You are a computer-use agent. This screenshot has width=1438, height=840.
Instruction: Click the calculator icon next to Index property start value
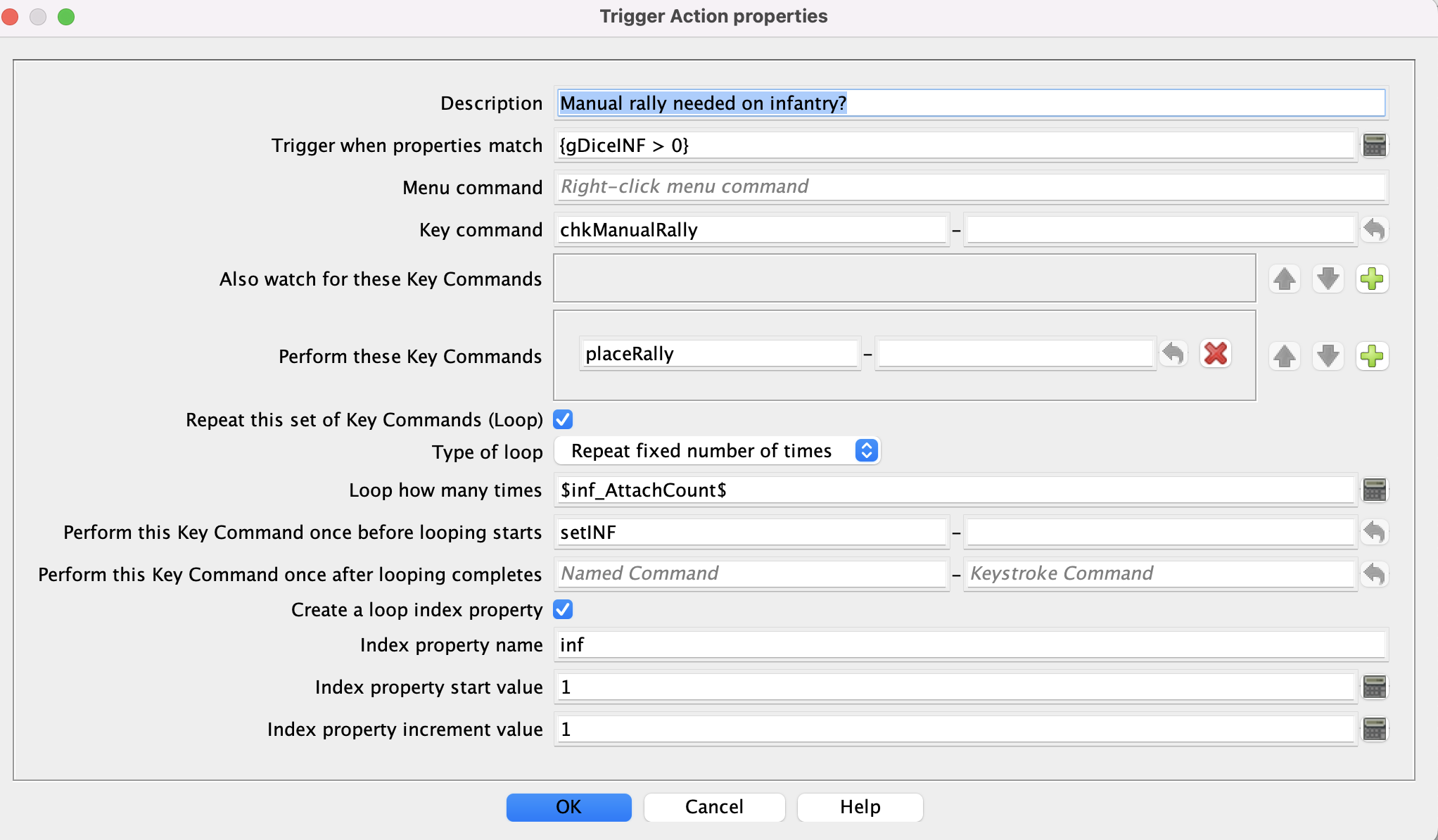(x=1373, y=687)
